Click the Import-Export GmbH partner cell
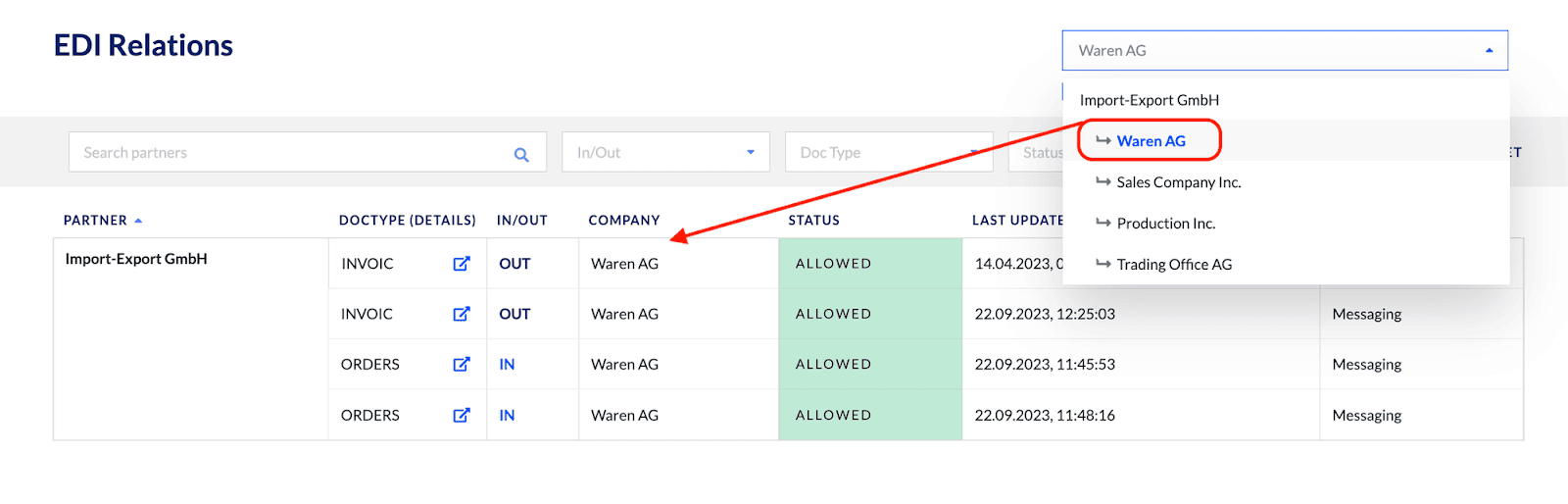1568x504 pixels. coord(136,259)
